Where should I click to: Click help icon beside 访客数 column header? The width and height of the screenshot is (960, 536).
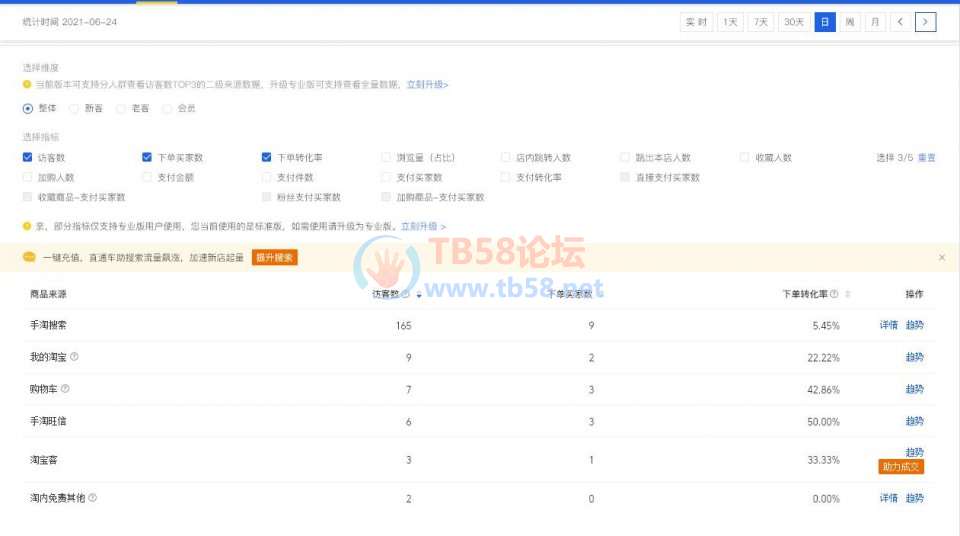pos(405,294)
